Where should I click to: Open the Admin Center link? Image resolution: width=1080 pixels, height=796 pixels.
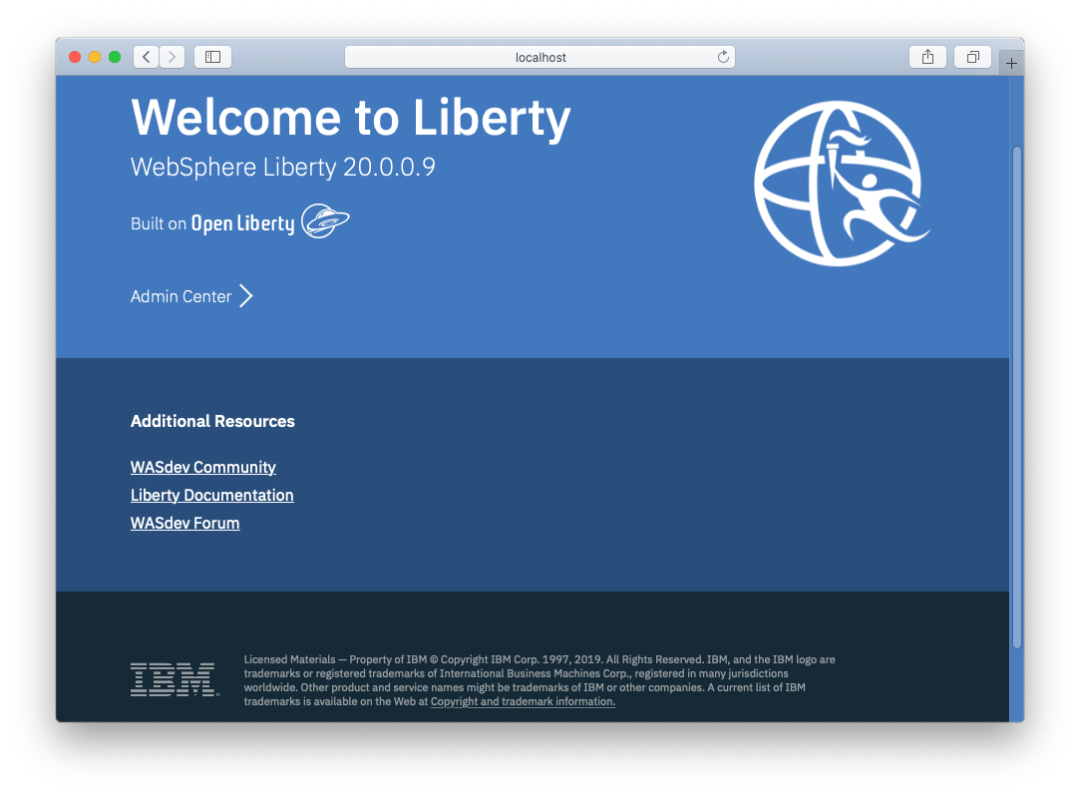point(181,296)
